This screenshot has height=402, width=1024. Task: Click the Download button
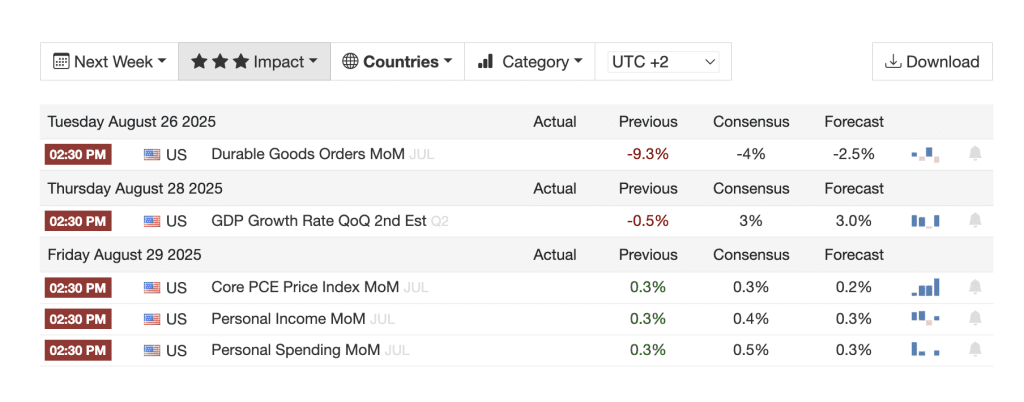tap(932, 62)
